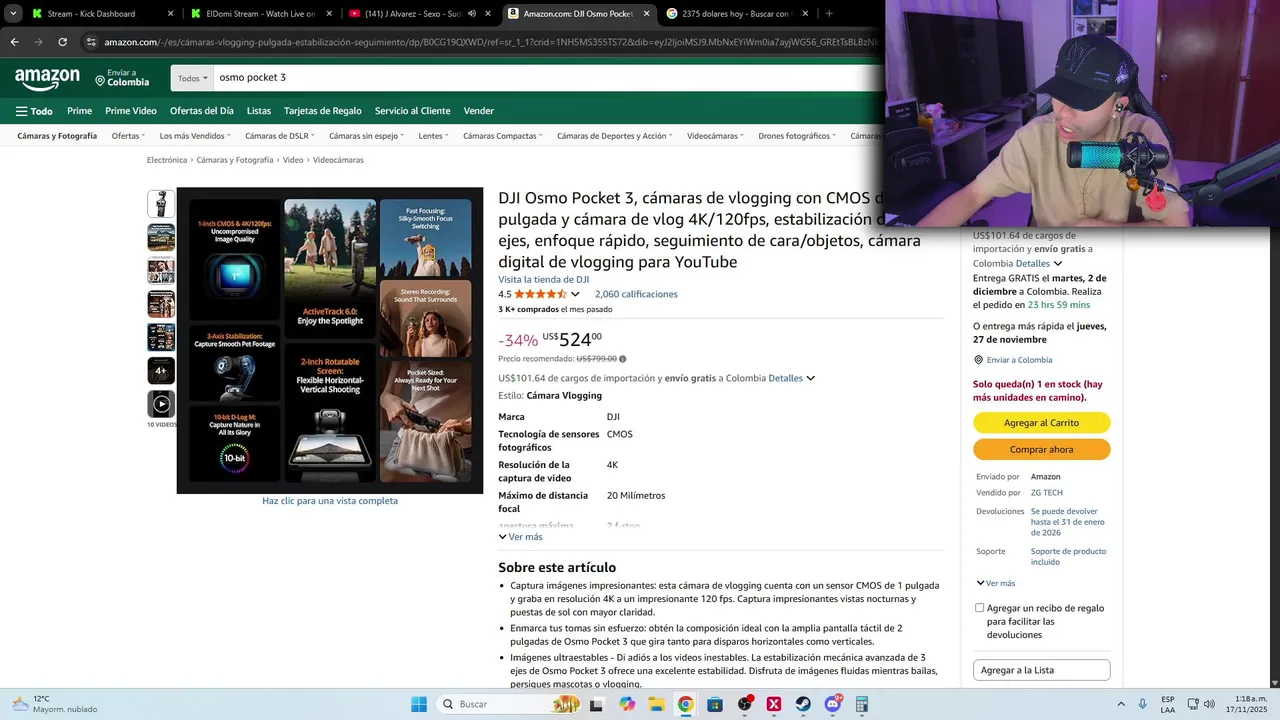Open Servicio al Cliente menu item
1280x720 pixels.
413,111
